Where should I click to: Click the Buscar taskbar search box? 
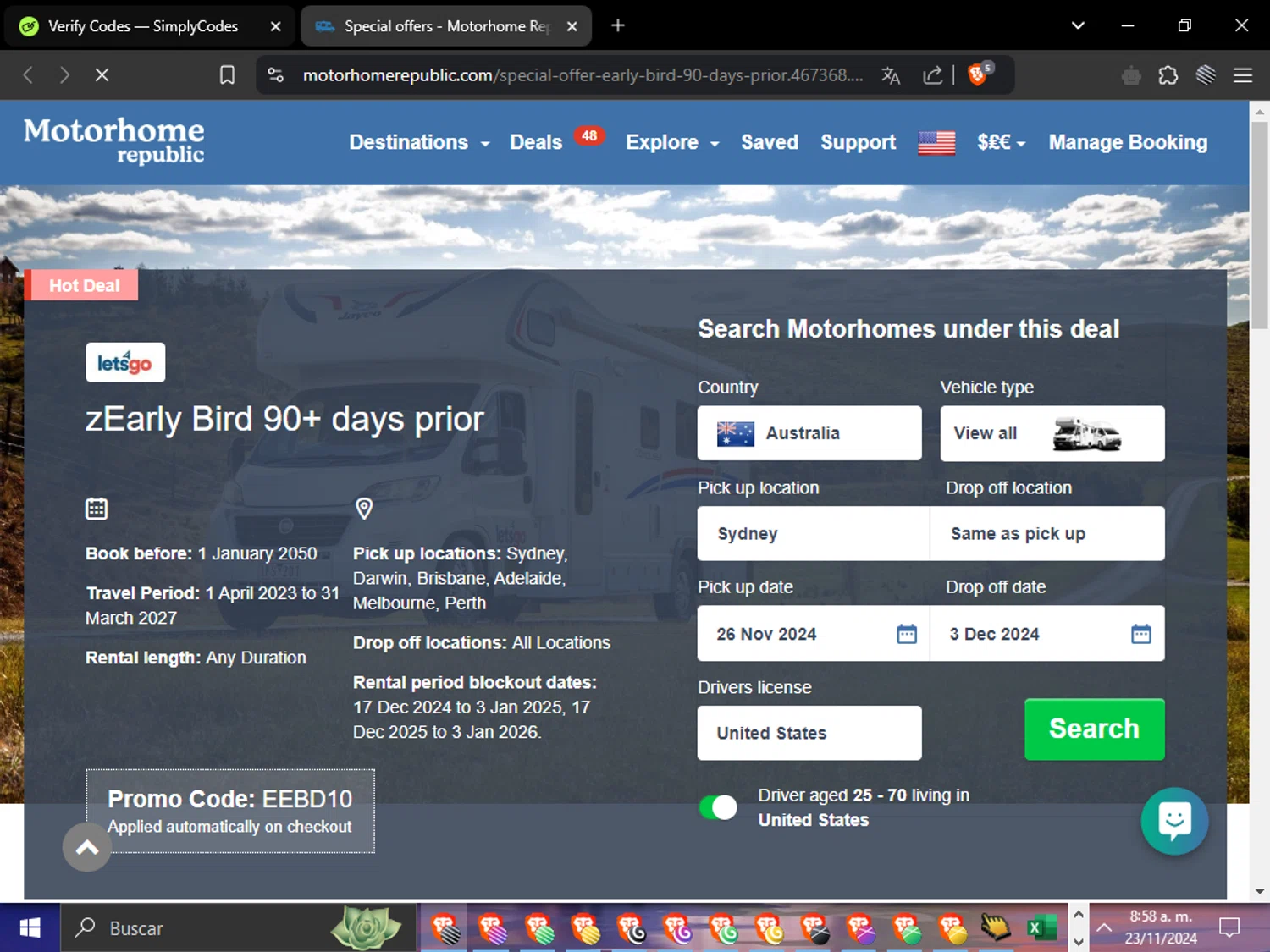[x=238, y=928]
